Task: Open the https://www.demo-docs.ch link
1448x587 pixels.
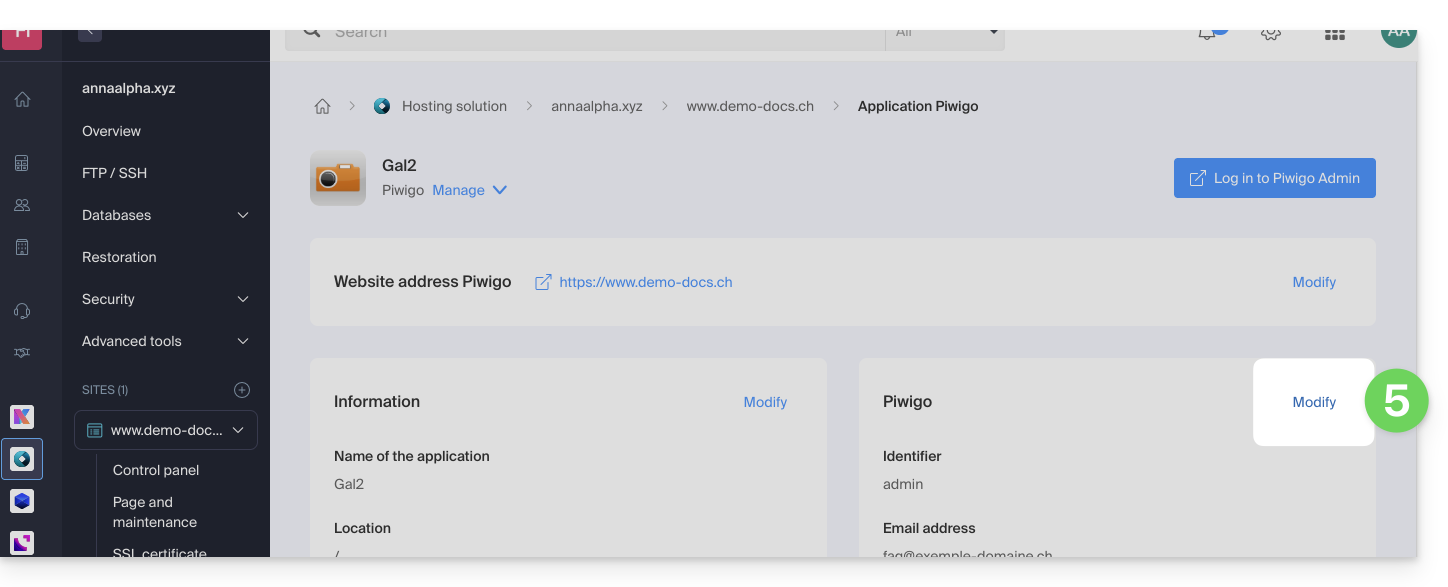Action: (645, 282)
